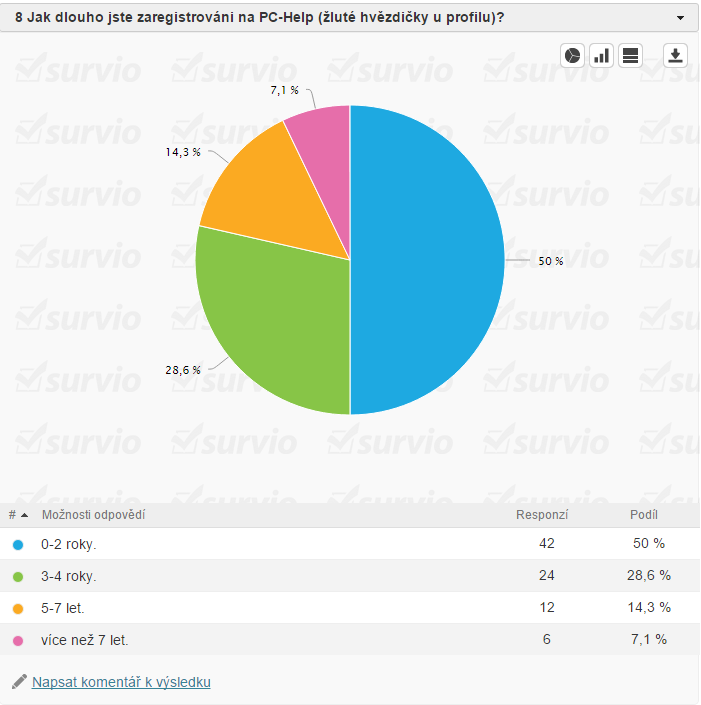Viewport: 701px width, 705px height.
Task: Collapse question 8 with the header arrow
Action: [680, 17]
